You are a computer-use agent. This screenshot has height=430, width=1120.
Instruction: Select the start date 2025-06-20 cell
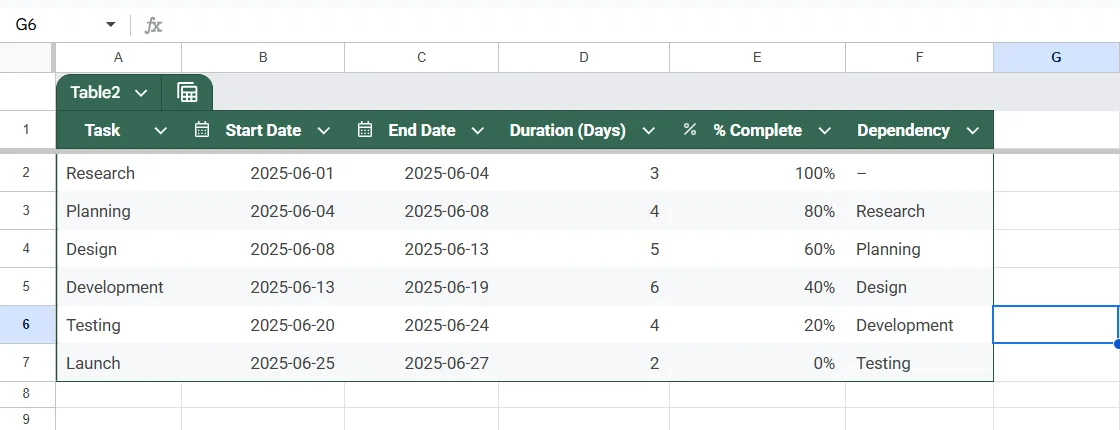(x=263, y=324)
